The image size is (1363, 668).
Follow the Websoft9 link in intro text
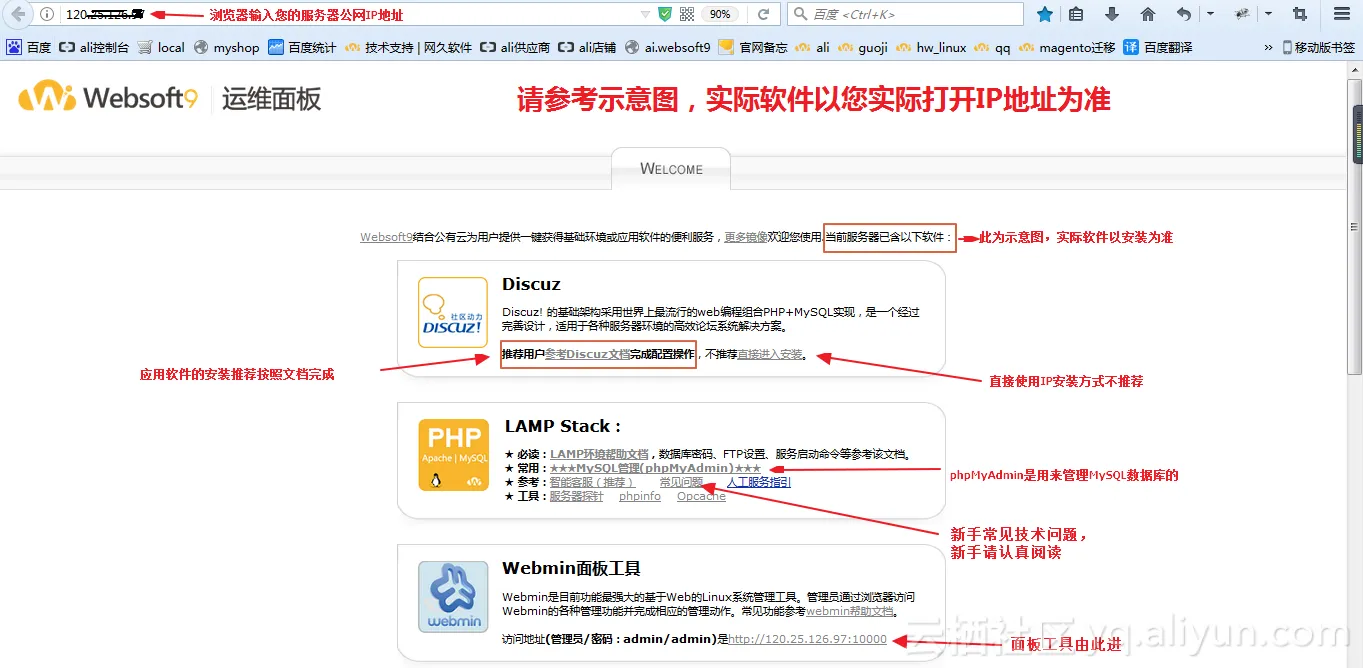point(386,237)
